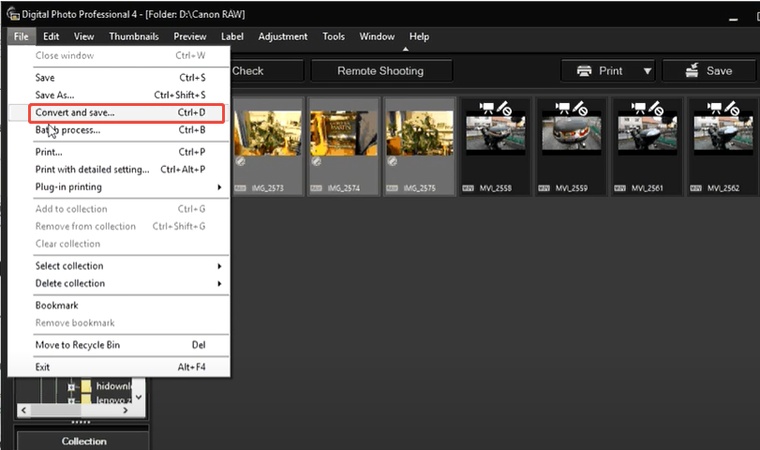Viewport: 760px width, 450px height.
Task: Click the RAW badge beside IMG_2575
Action: [392, 188]
